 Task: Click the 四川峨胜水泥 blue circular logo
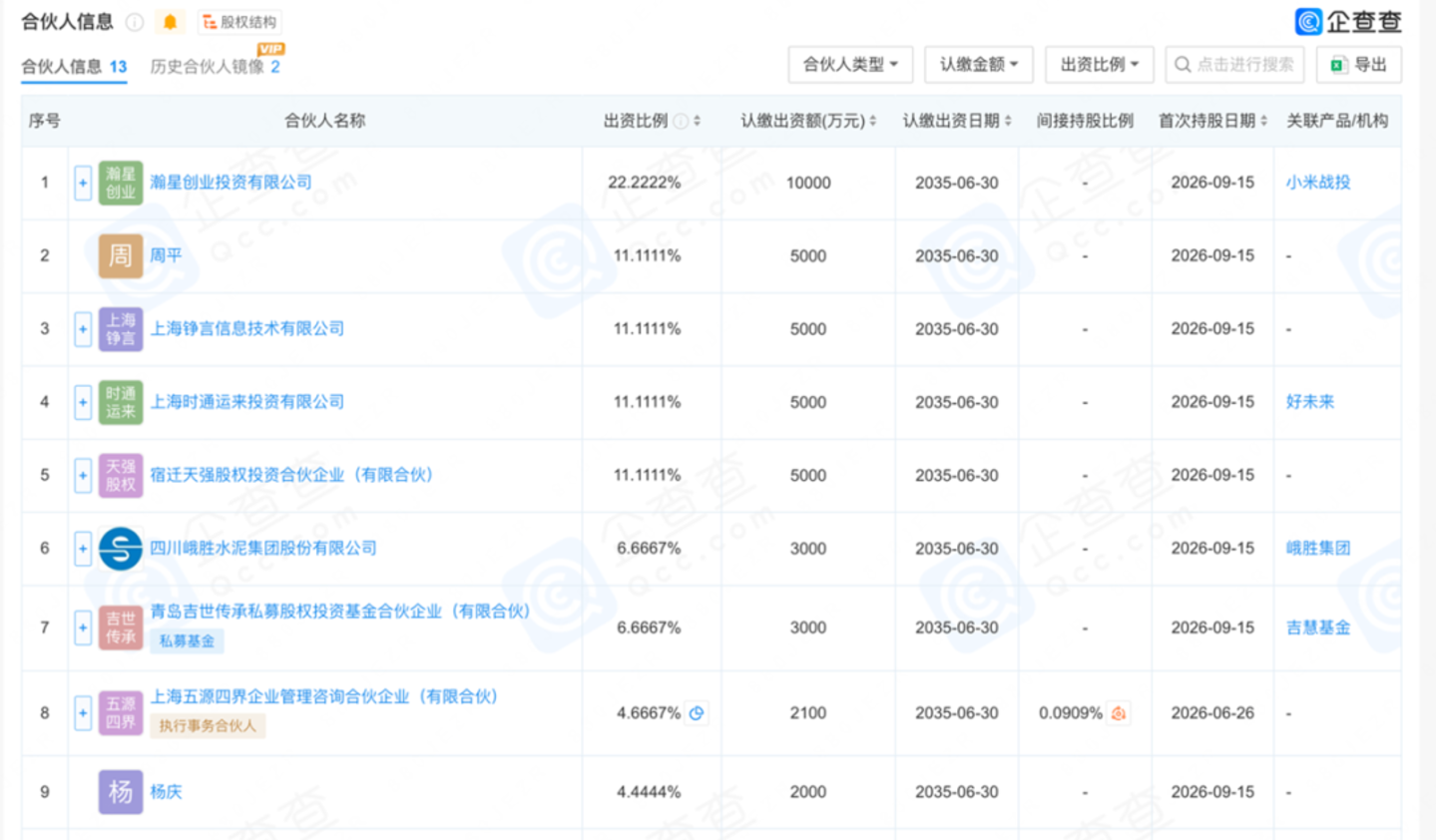(x=121, y=549)
